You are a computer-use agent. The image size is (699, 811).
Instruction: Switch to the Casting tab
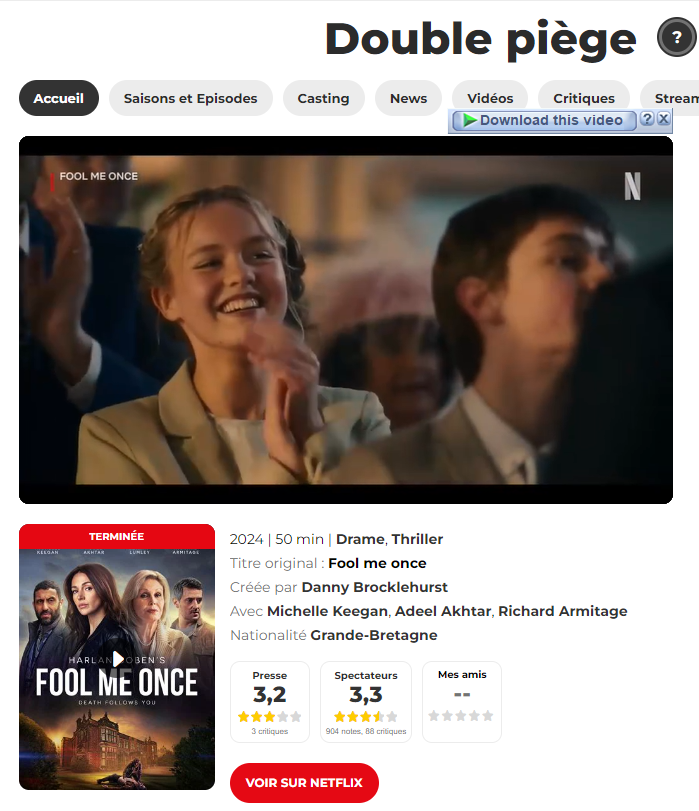pyautogui.click(x=323, y=98)
